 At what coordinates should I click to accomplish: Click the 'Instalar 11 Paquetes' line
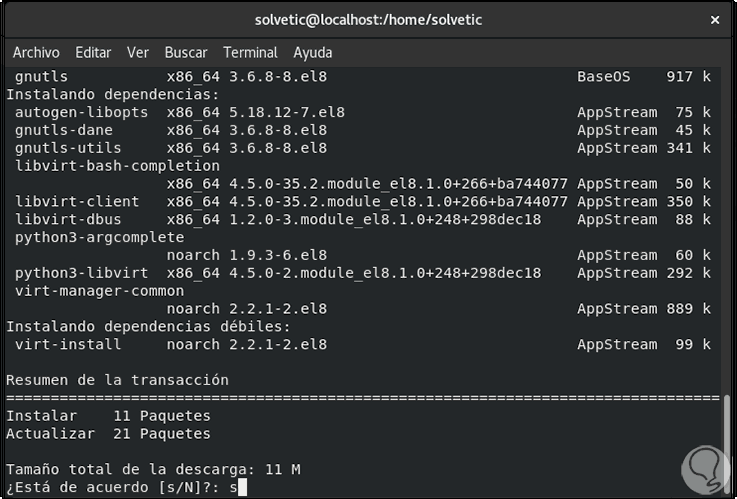[x=108, y=416]
